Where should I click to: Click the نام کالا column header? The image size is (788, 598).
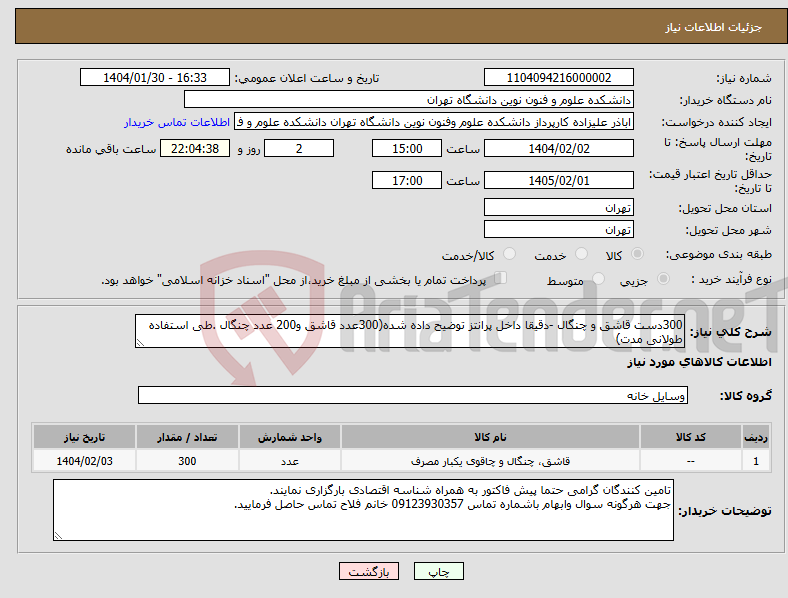coord(490,437)
